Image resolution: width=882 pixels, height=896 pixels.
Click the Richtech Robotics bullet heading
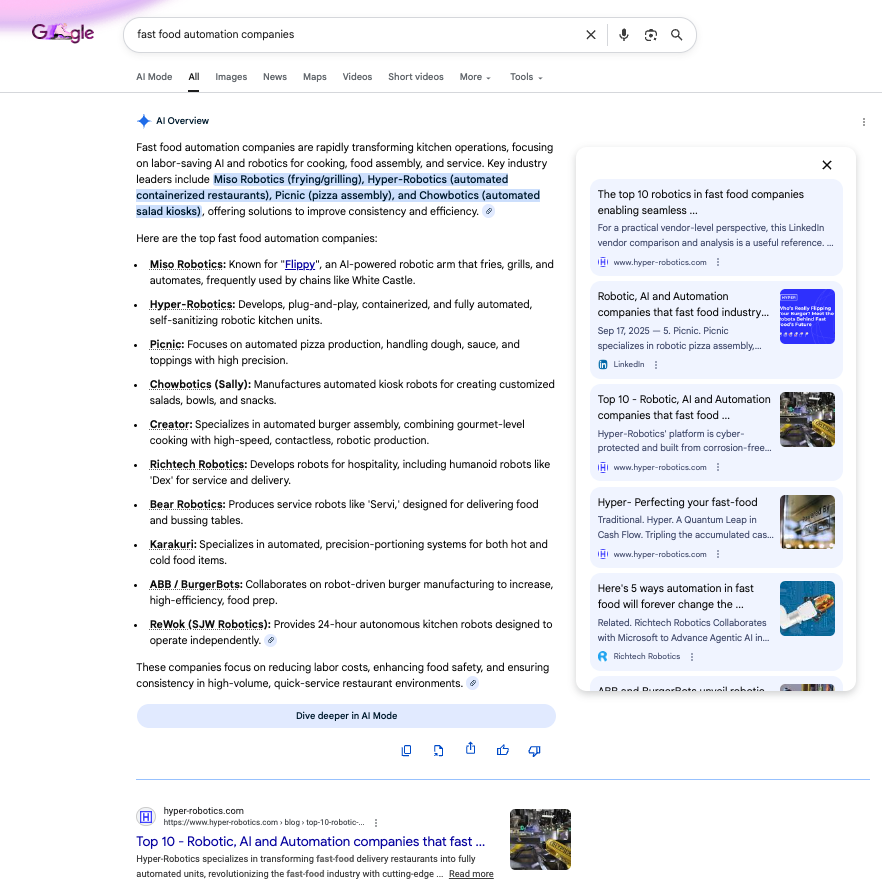pyautogui.click(x=198, y=465)
